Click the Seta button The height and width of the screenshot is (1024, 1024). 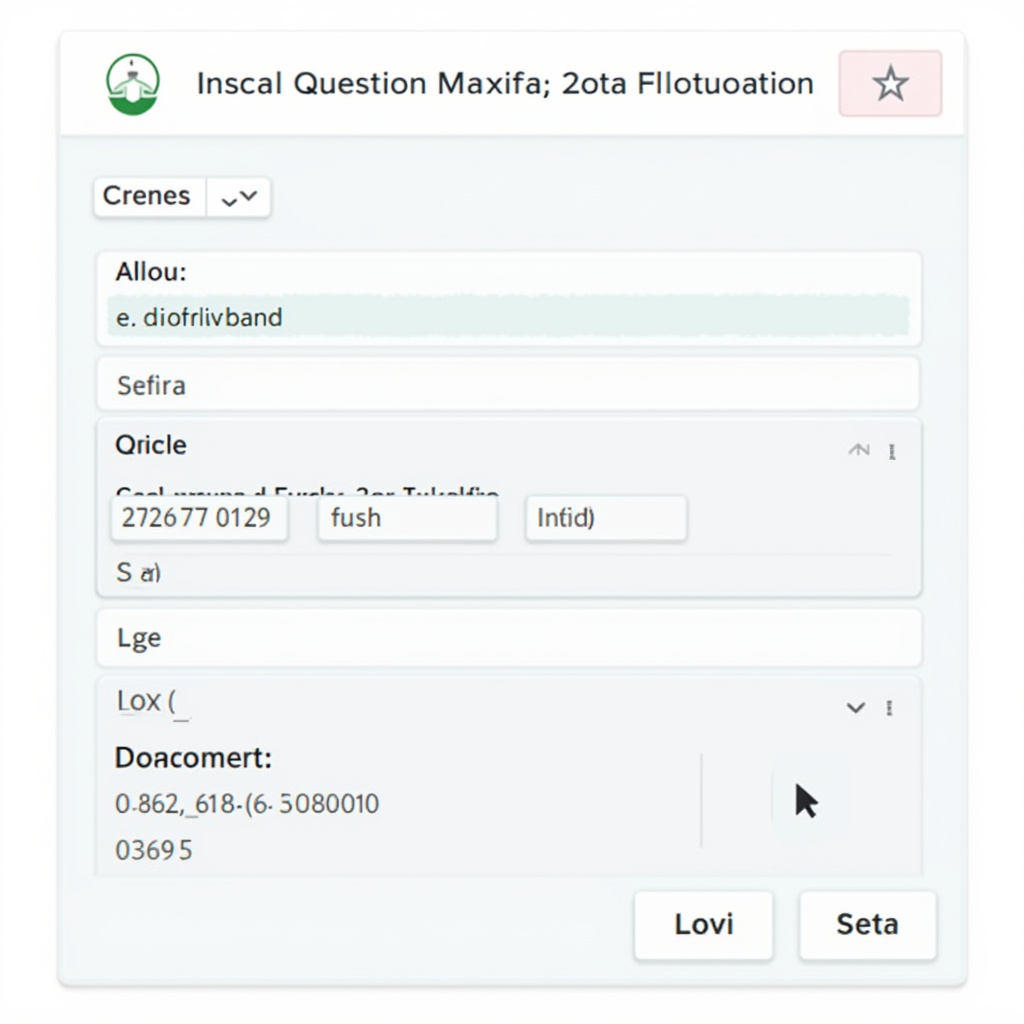[867, 924]
